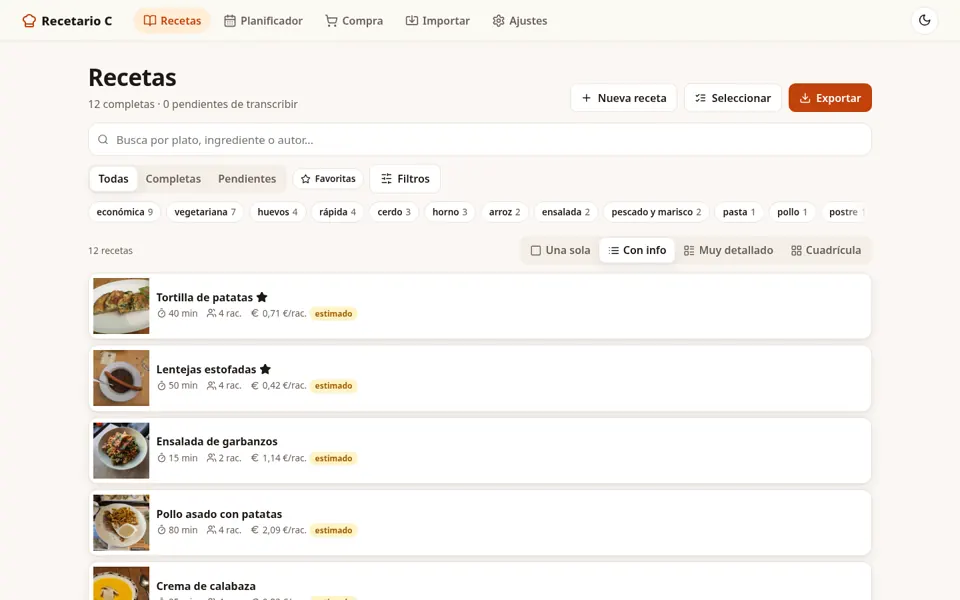This screenshot has height=600, width=960.
Task: Filter by the postre tag
Action: (846, 212)
